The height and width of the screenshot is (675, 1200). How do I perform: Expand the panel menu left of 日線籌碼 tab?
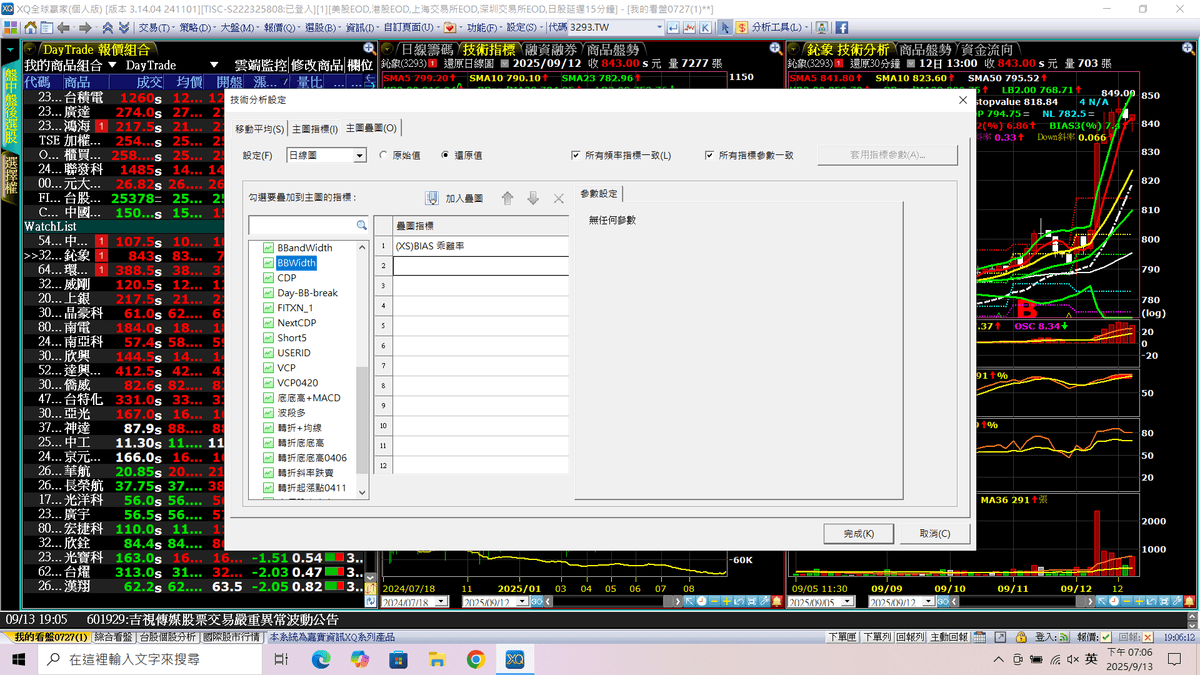pos(388,49)
